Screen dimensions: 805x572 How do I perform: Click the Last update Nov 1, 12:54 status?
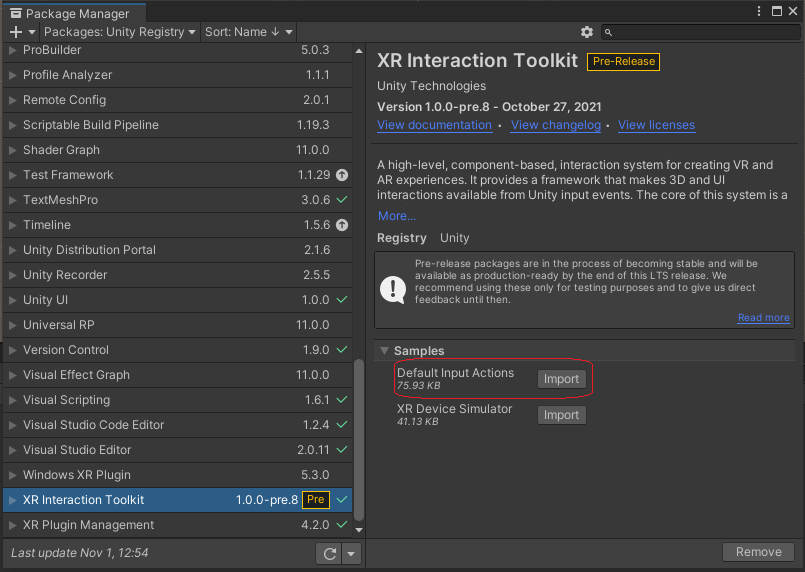coord(80,553)
